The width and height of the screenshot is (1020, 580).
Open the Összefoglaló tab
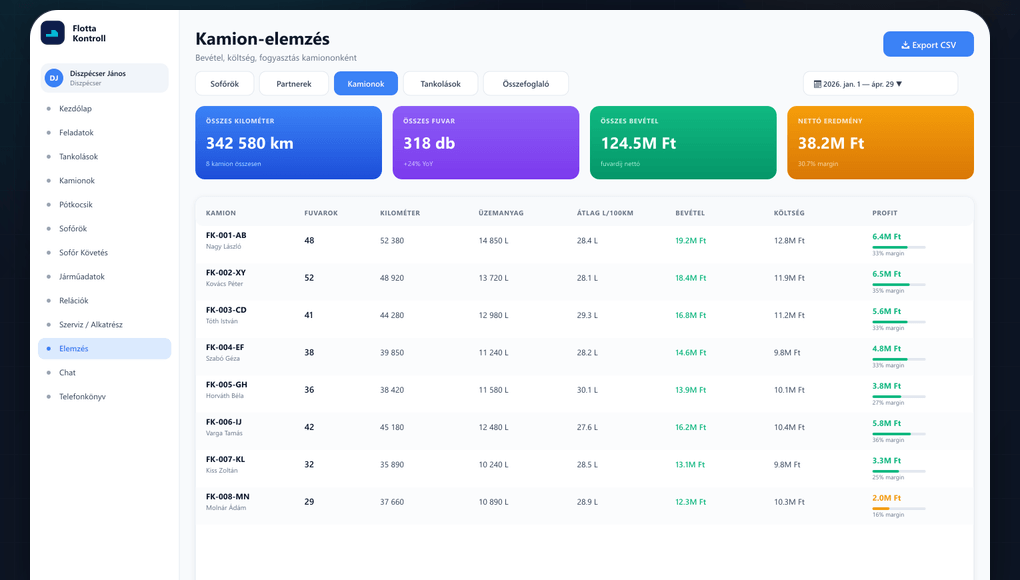tap(526, 84)
